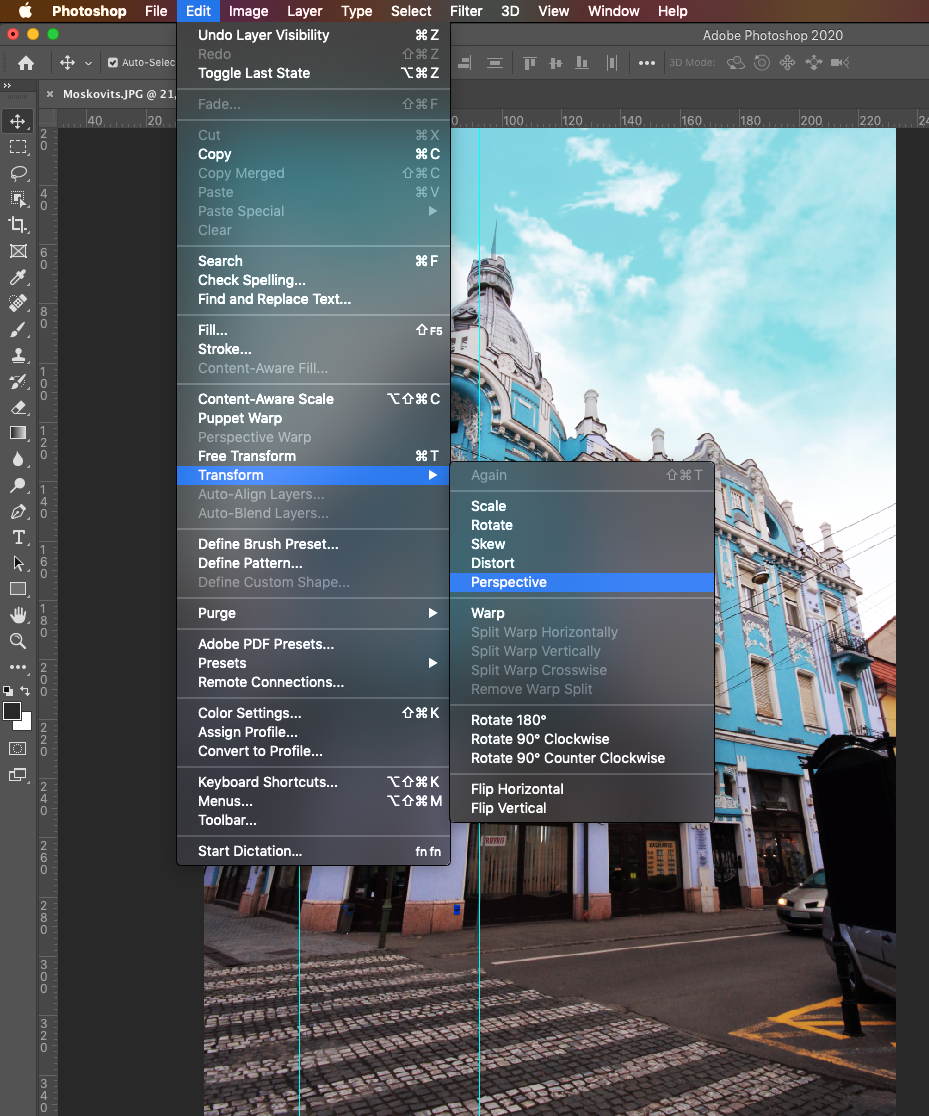Viewport: 929px width, 1116px height.
Task: Choose Content-Aware Scale
Action: [313, 399]
